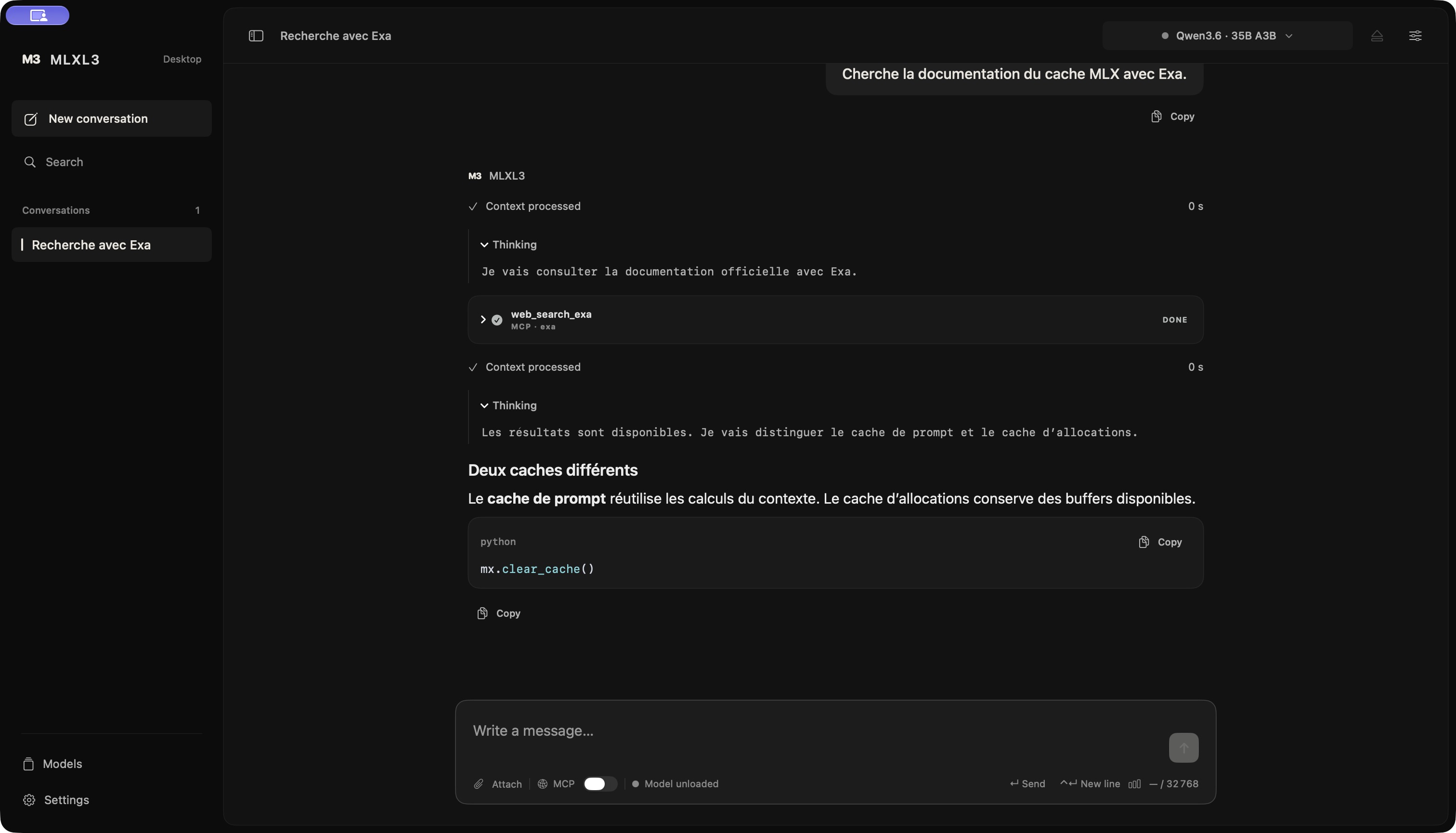This screenshot has width=1456, height=833.
Task: Click the purple screen-sharing pill icon
Action: 38,15
